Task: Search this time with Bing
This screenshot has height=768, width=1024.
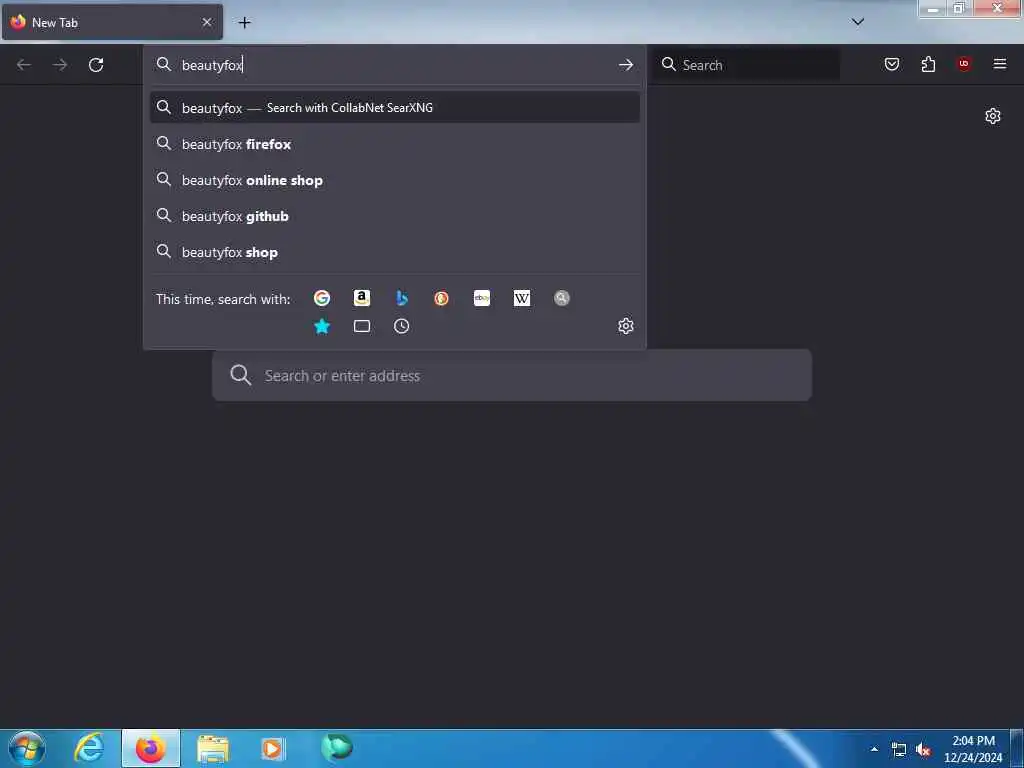Action: [402, 298]
